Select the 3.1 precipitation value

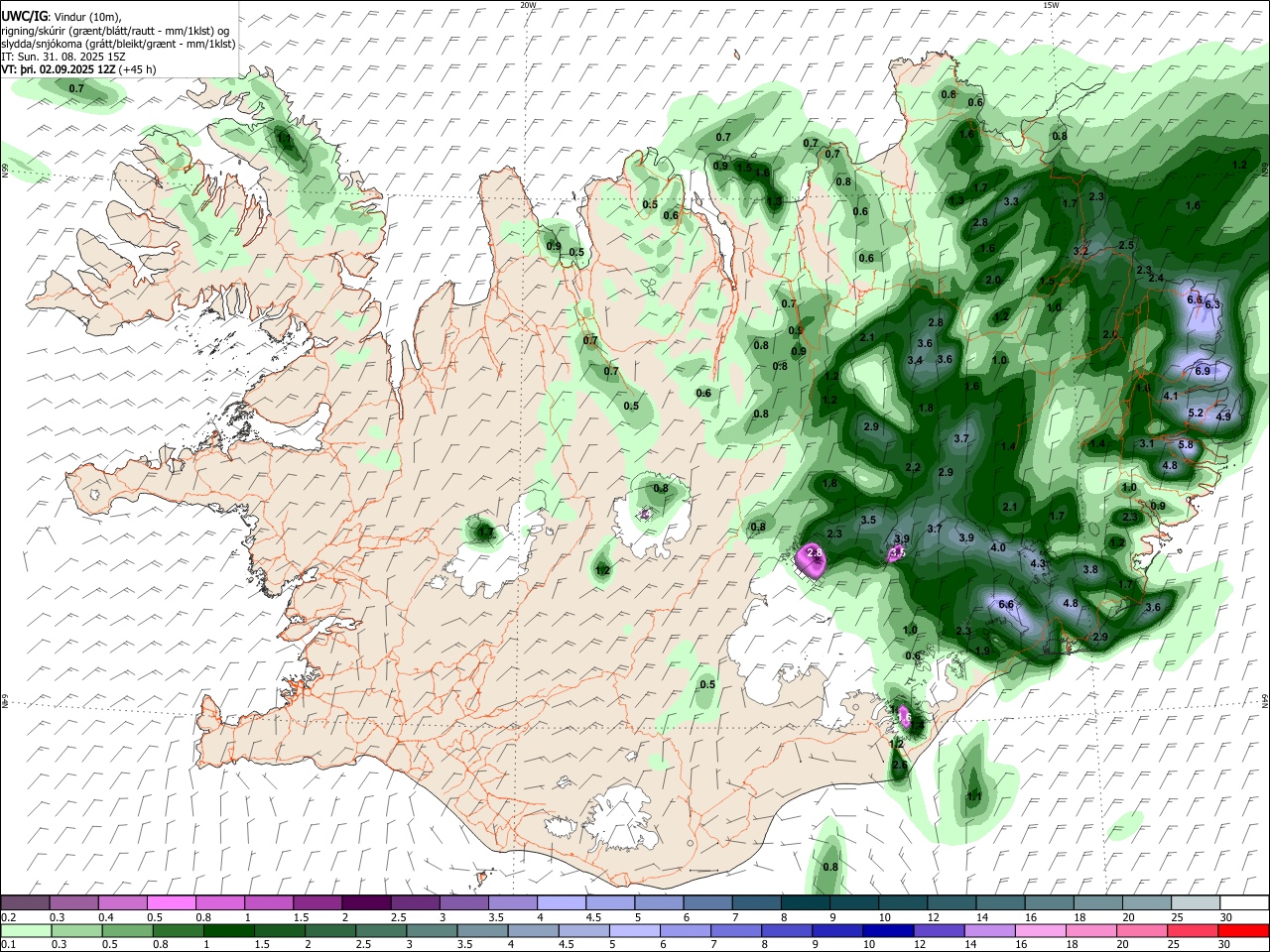tap(1147, 444)
